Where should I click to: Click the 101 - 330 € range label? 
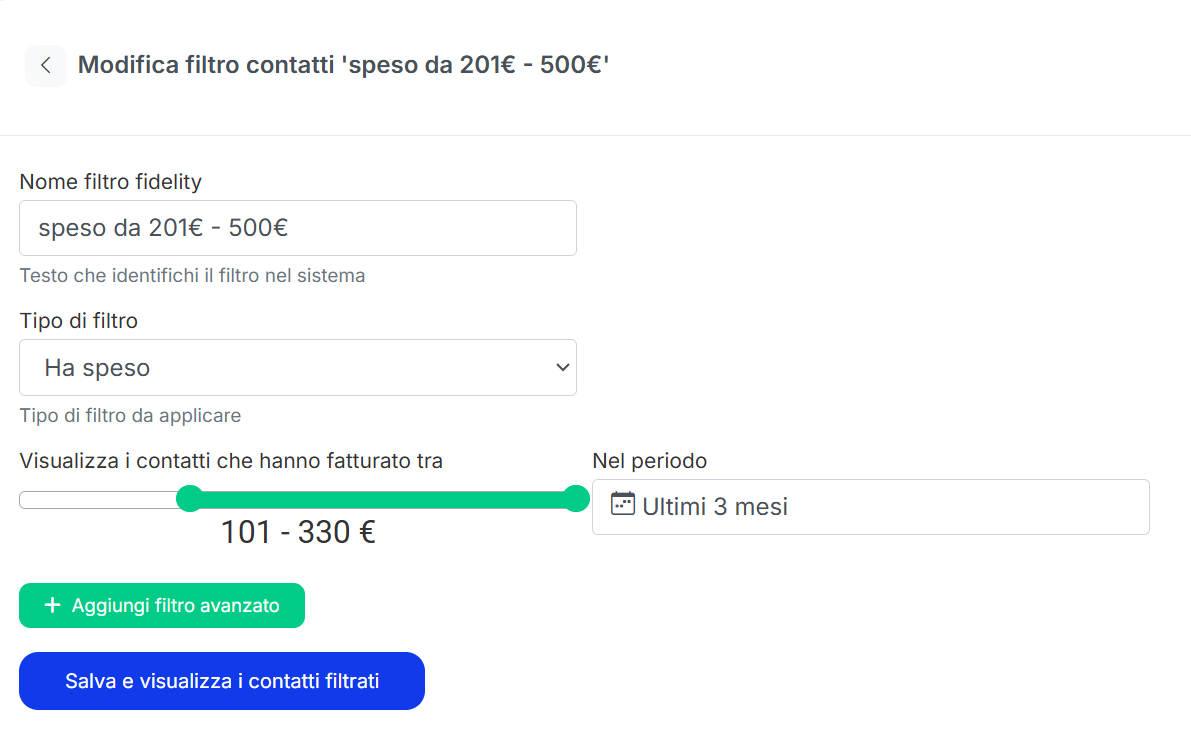point(298,532)
